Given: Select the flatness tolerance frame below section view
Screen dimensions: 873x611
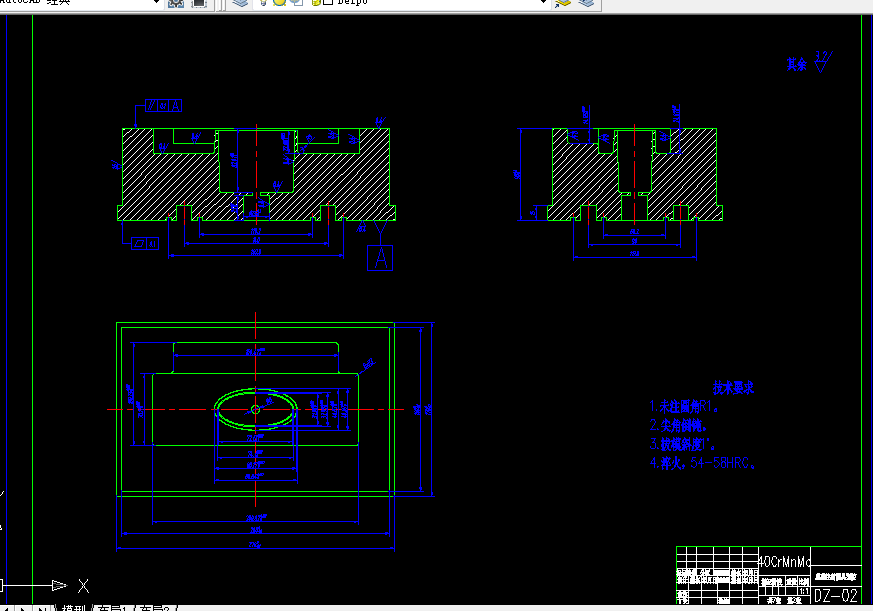Looking at the screenshot, I should (x=145, y=243).
